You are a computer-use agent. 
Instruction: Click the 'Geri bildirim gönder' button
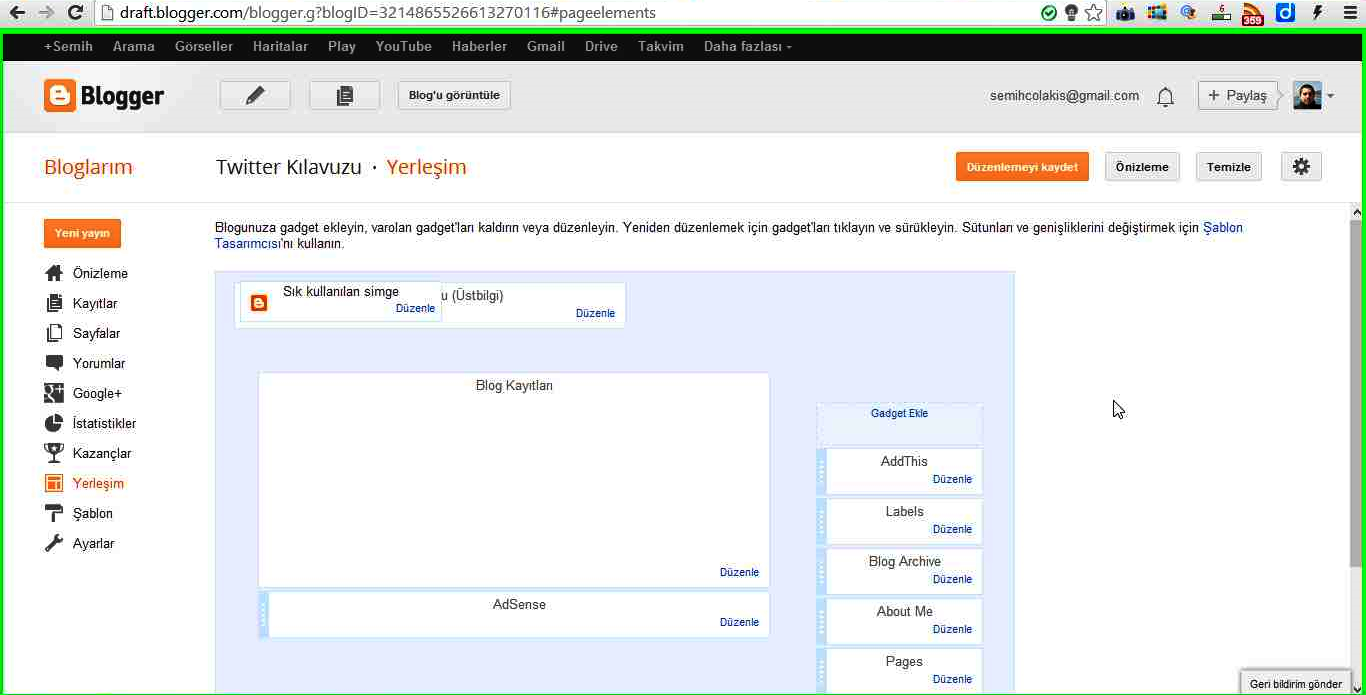pyautogui.click(x=1296, y=683)
